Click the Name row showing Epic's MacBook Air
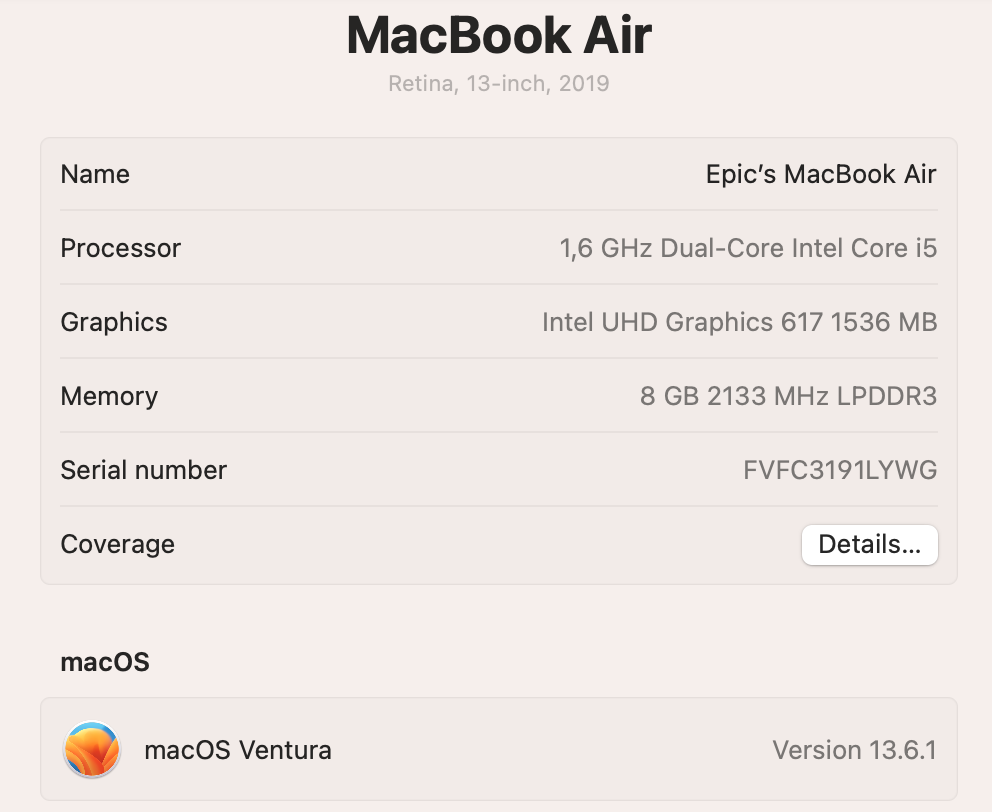992x812 pixels. 498,174
